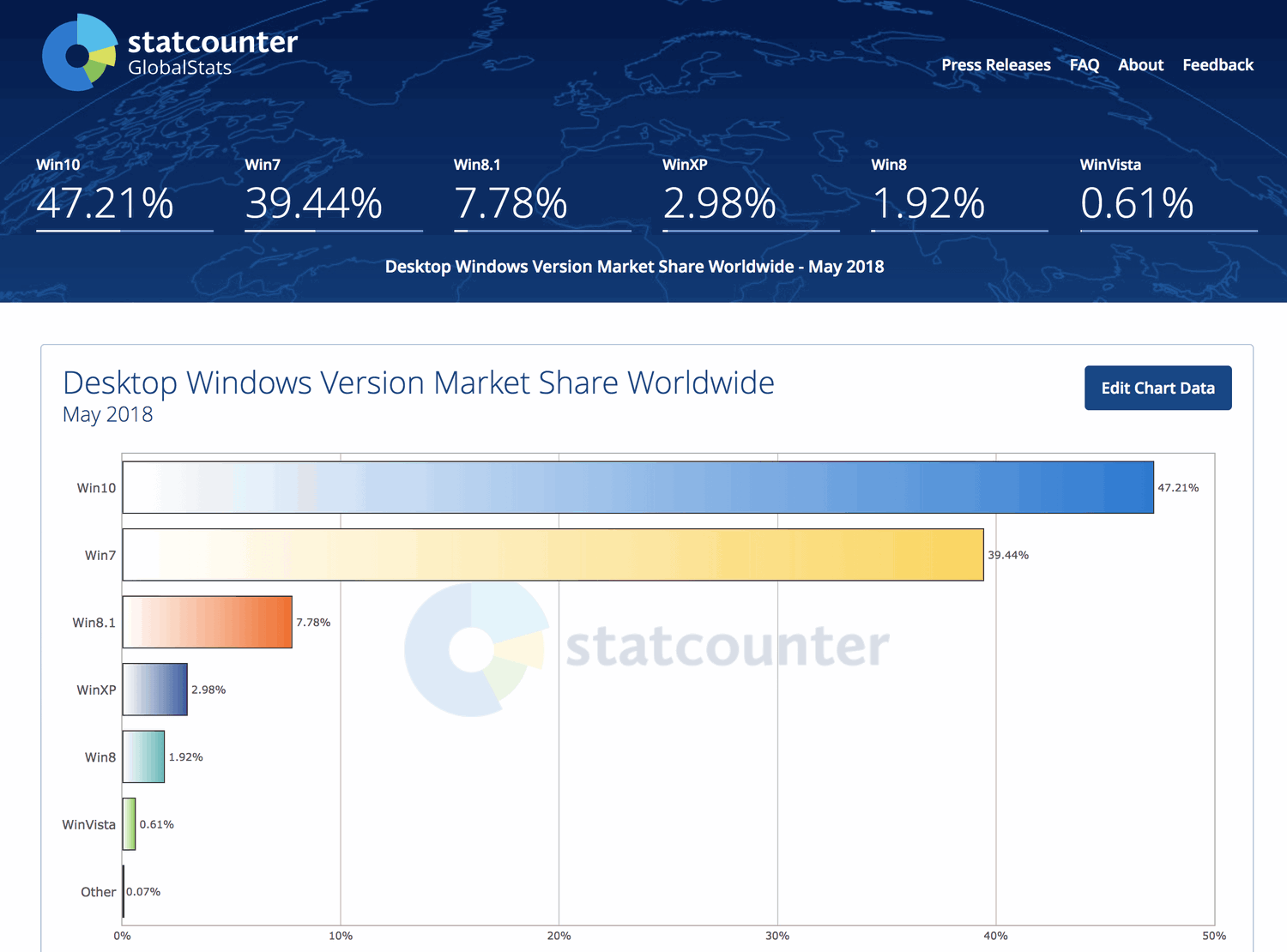This screenshot has height=952, width=1287.
Task: Open Press Releases
Action: coord(995,64)
